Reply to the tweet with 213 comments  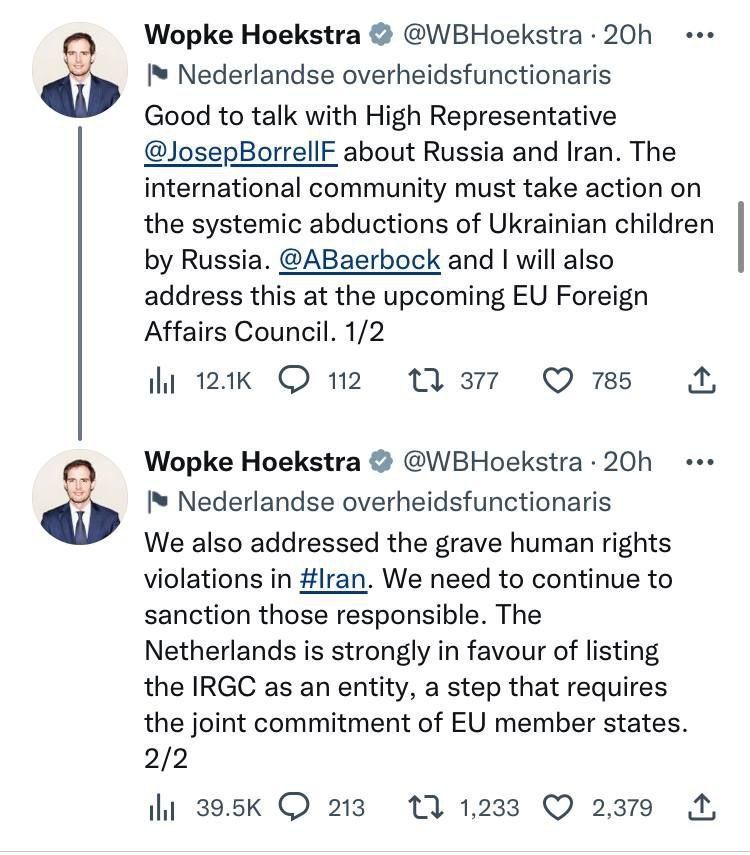pos(293,806)
